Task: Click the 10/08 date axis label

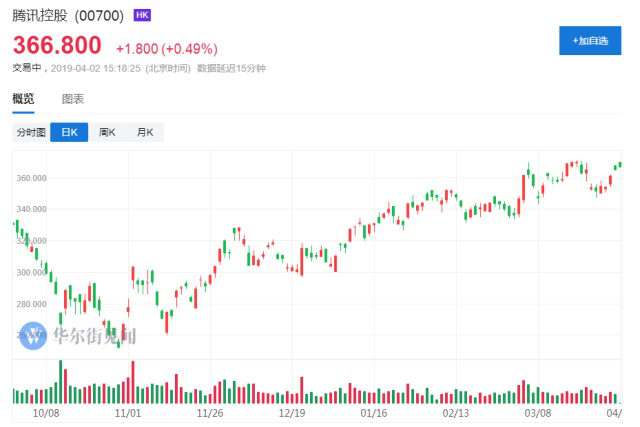Action: pyautogui.click(x=46, y=413)
